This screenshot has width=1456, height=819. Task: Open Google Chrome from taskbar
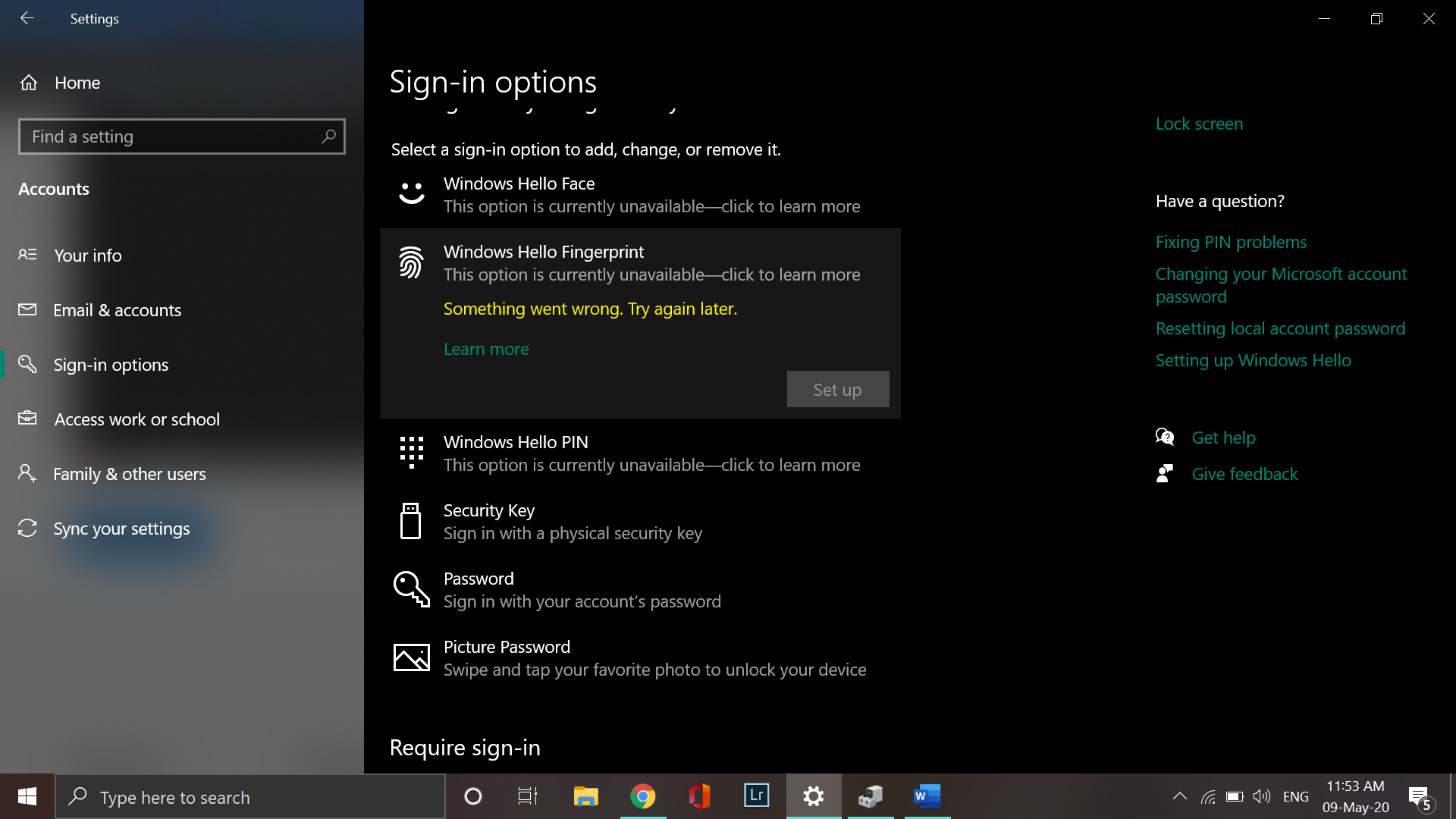pos(643,796)
